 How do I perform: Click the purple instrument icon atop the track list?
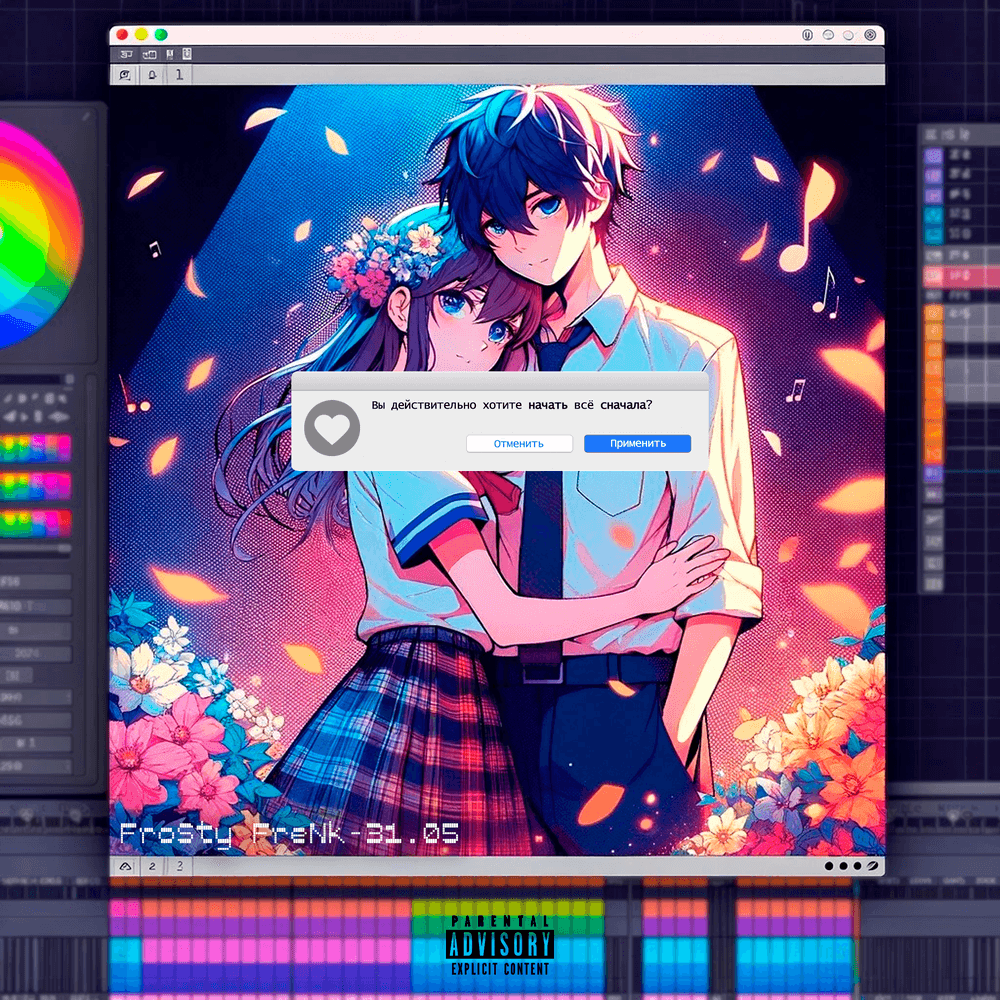click(x=933, y=155)
